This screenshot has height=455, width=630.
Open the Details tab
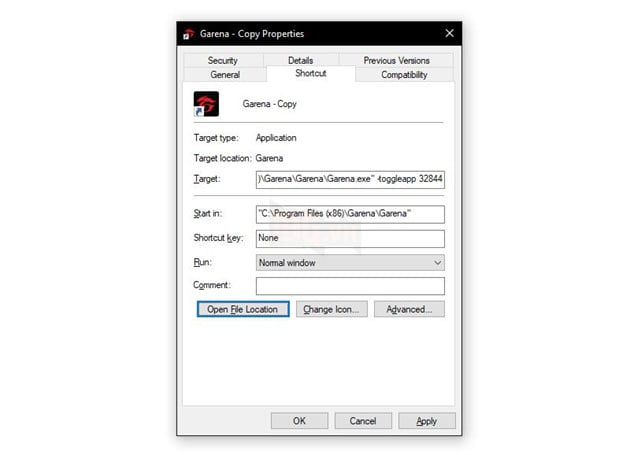[x=300, y=61]
